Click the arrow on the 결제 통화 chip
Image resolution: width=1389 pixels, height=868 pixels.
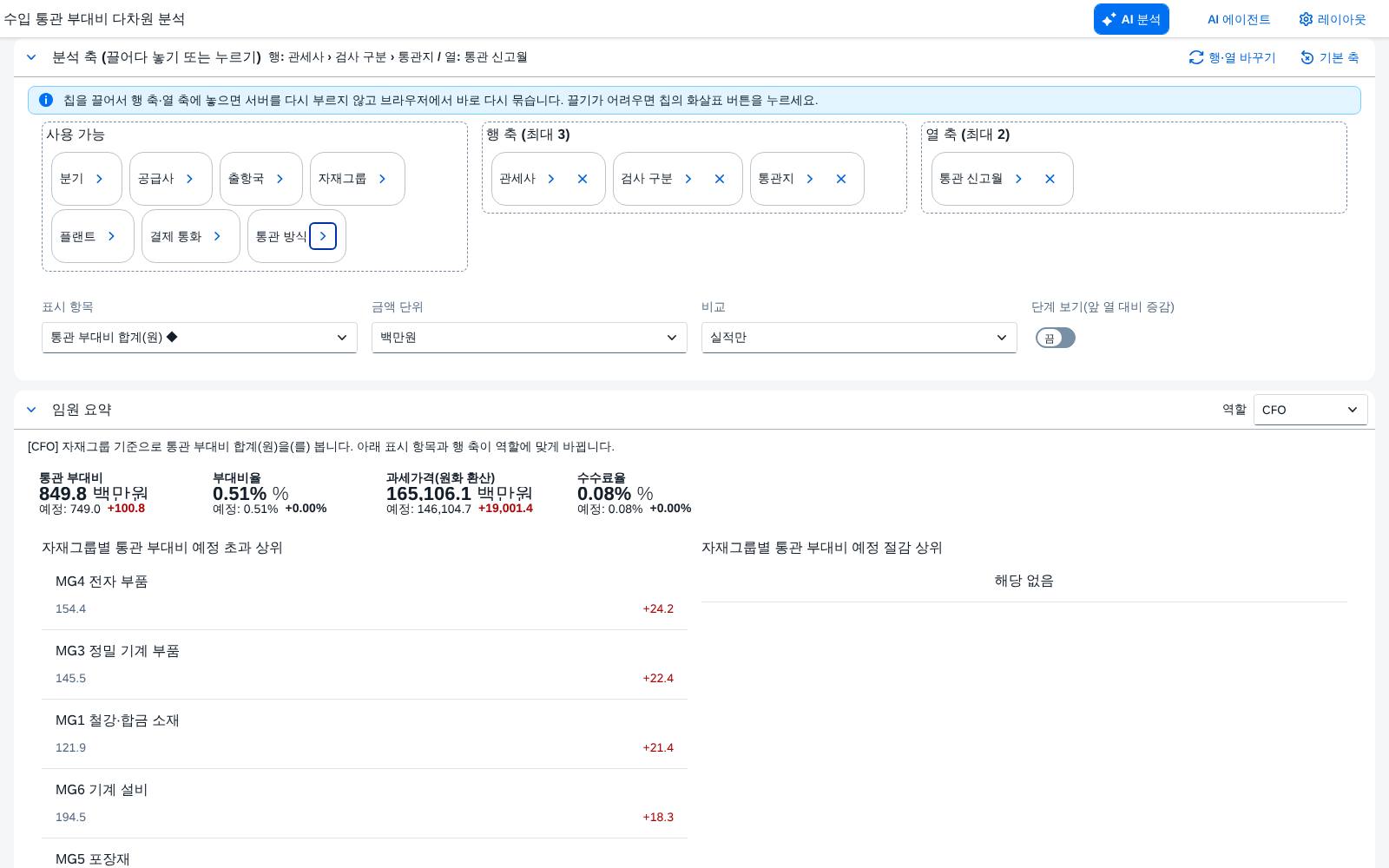tap(217, 236)
